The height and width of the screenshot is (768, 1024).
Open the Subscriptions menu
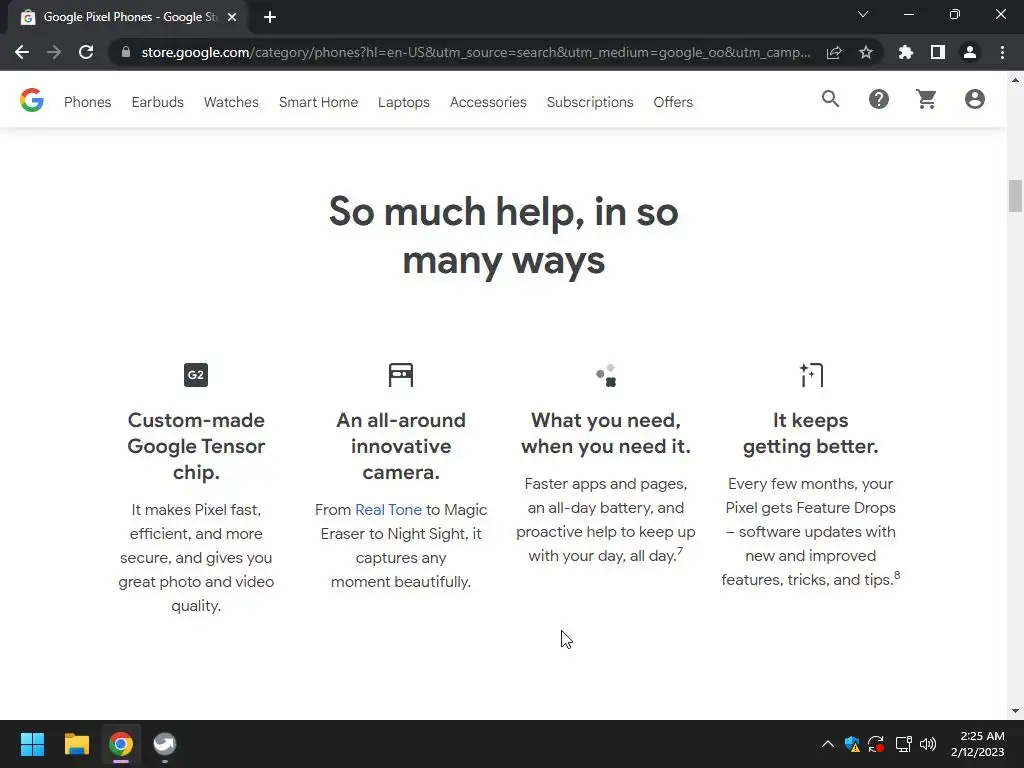590,102
